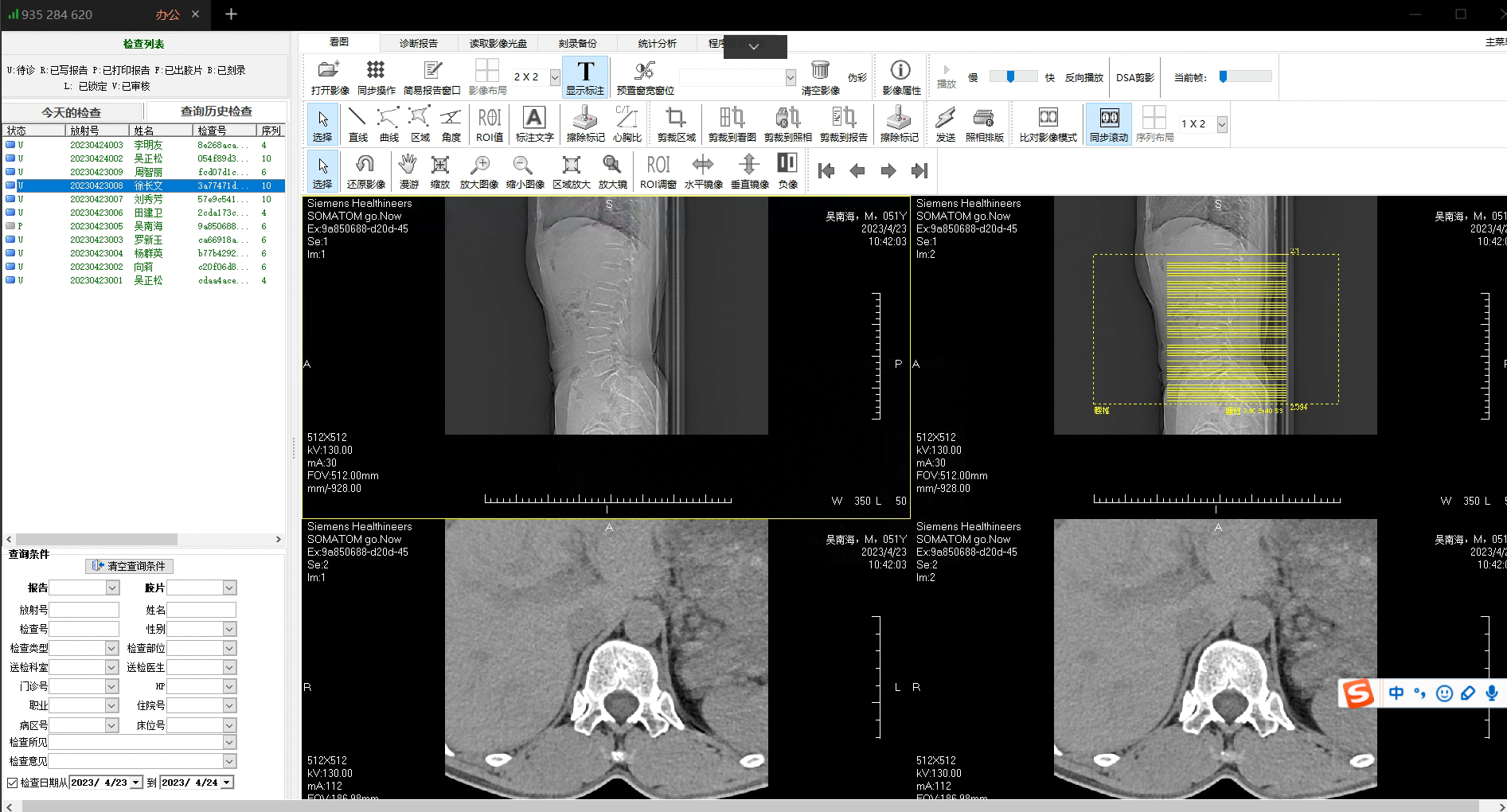This screenshot has width=1507, height=812.
Task: Click the 清空查询条件 button
Action: pos(129,566)
